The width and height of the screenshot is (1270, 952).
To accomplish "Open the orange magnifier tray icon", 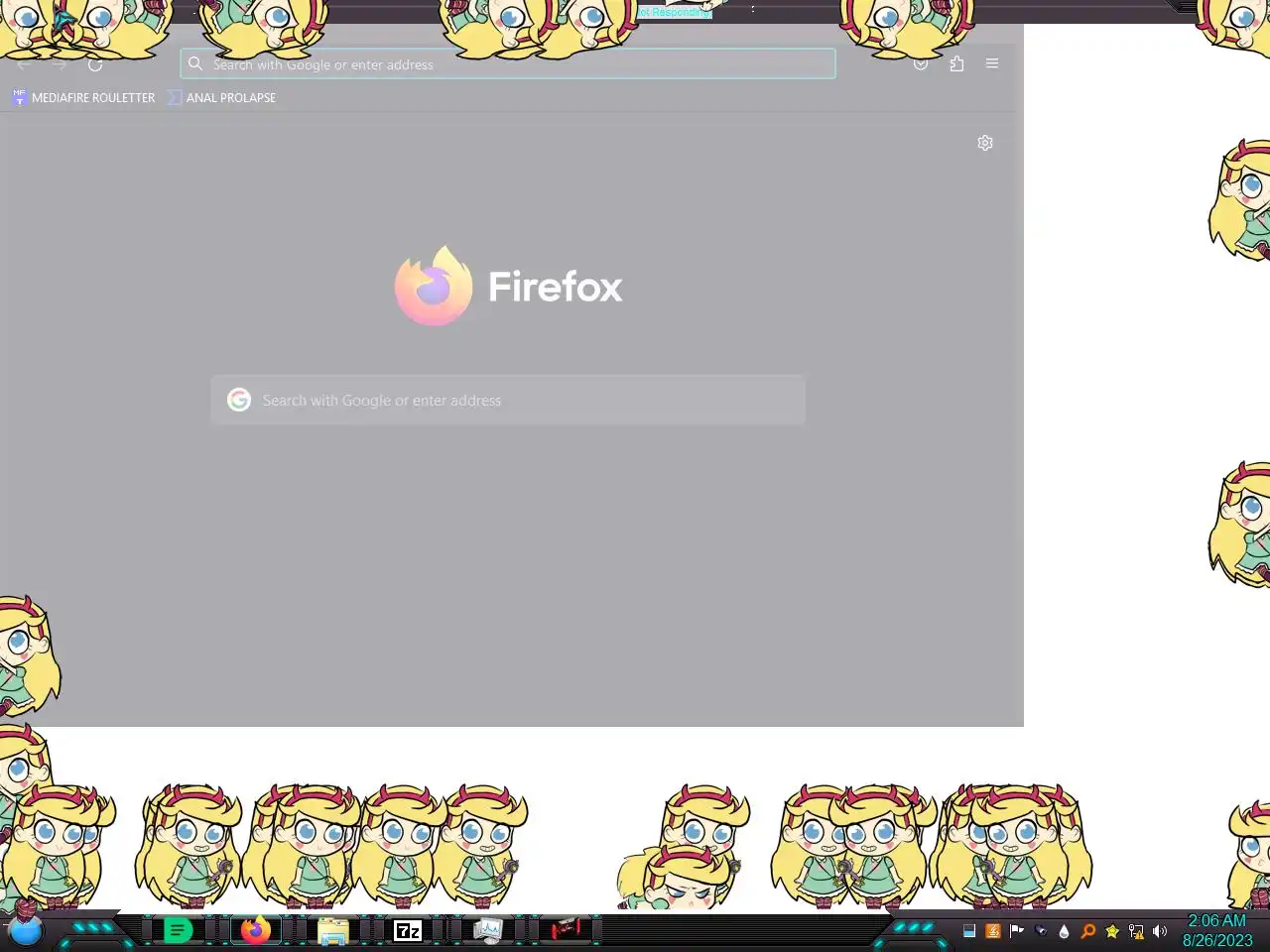I will 1088,931.
